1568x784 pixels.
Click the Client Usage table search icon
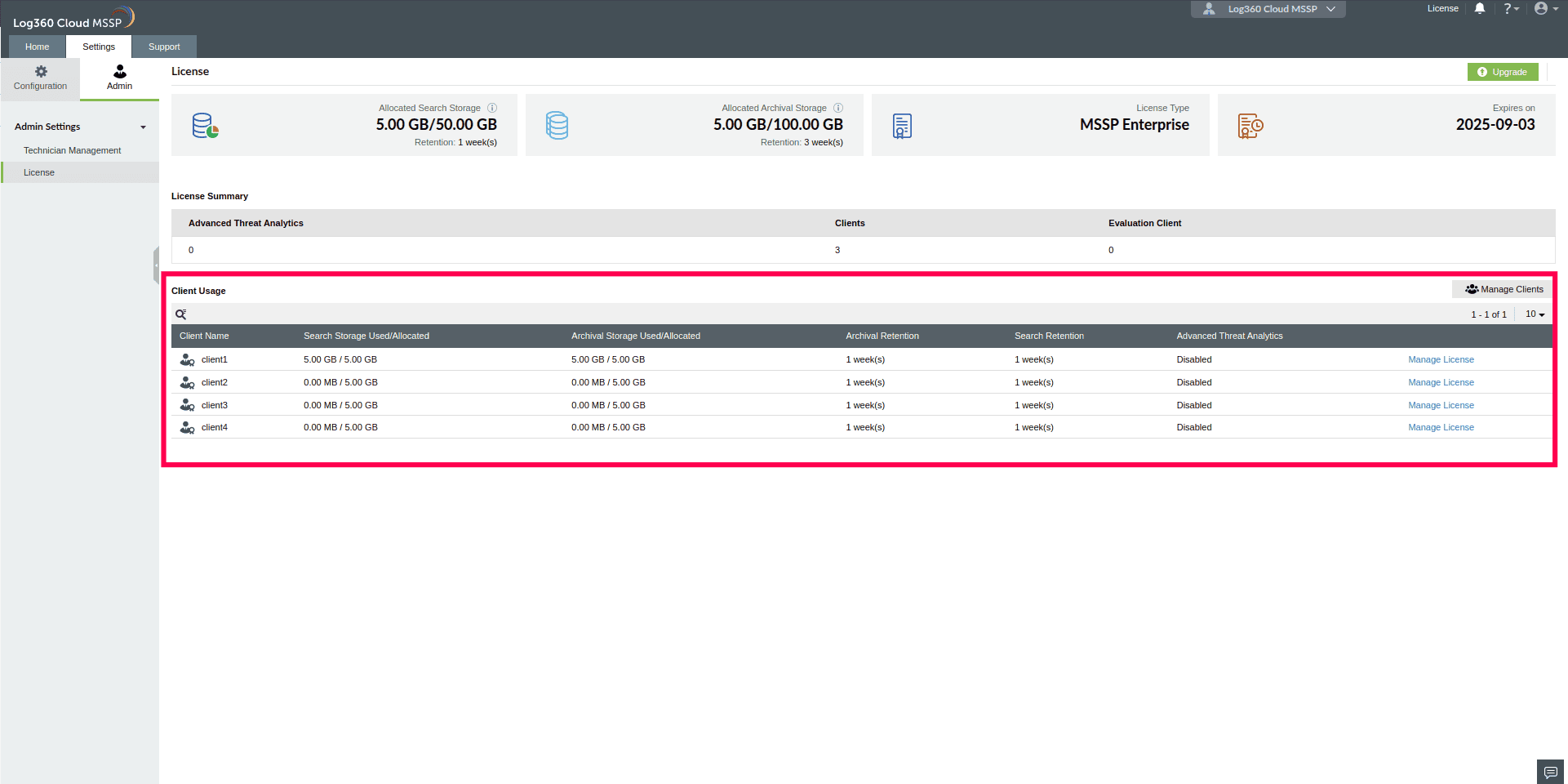click(x=181, y=314)
